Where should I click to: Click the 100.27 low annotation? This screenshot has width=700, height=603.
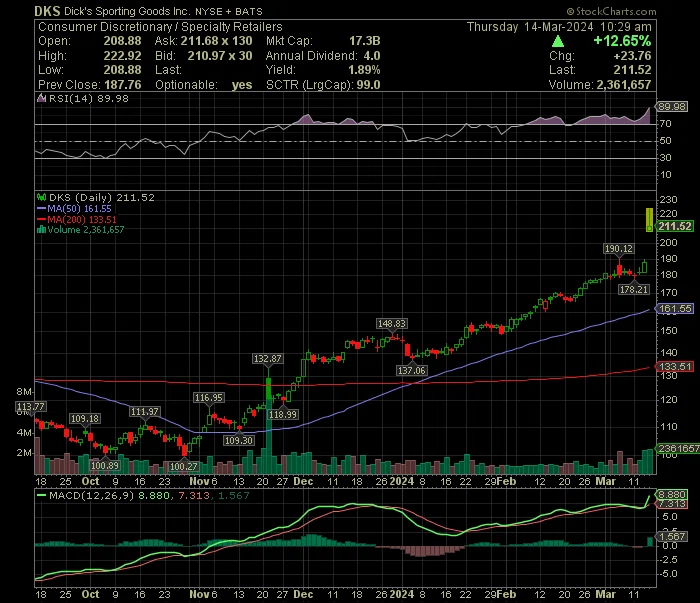point(183,466)
